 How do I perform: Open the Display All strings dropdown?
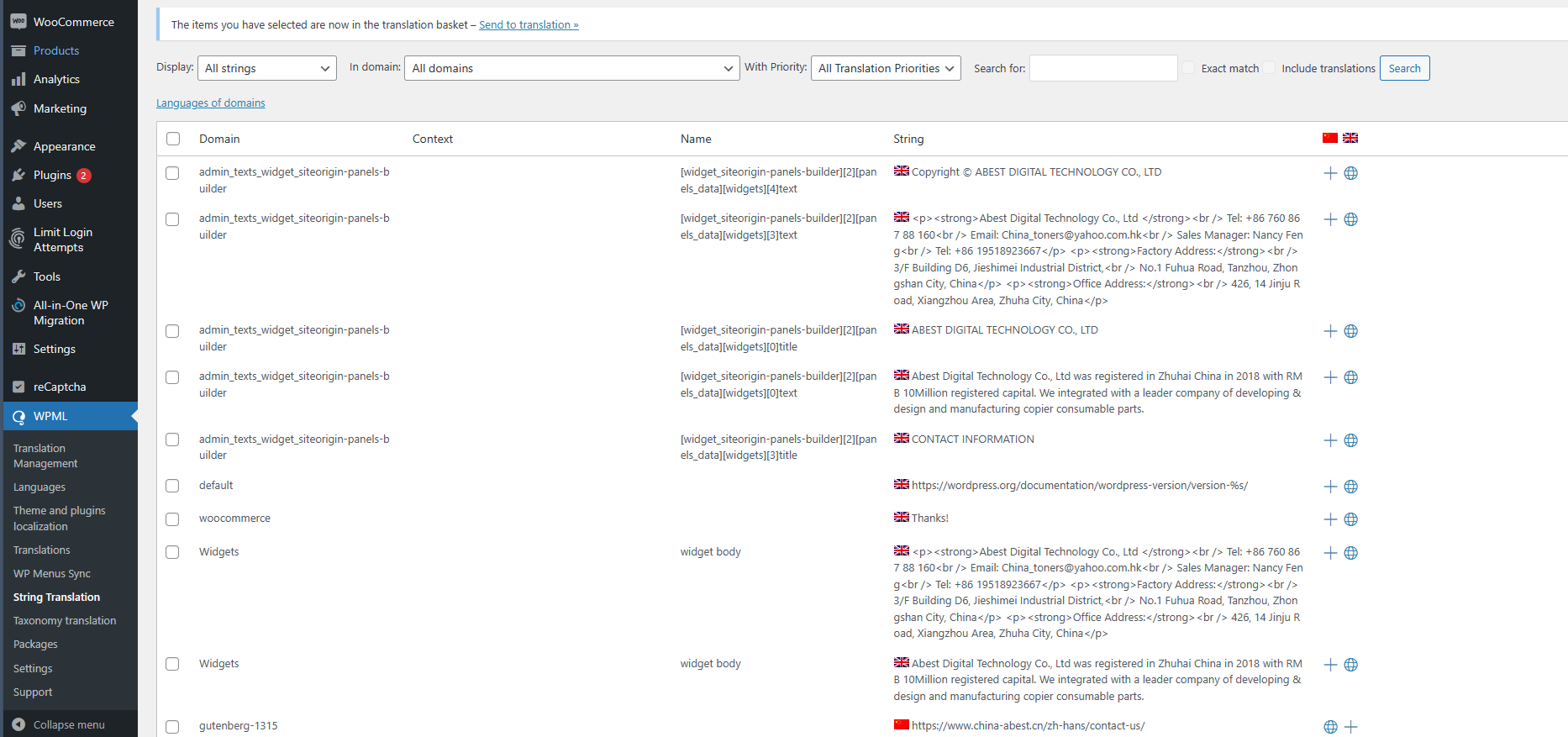[x=267, y=68]
